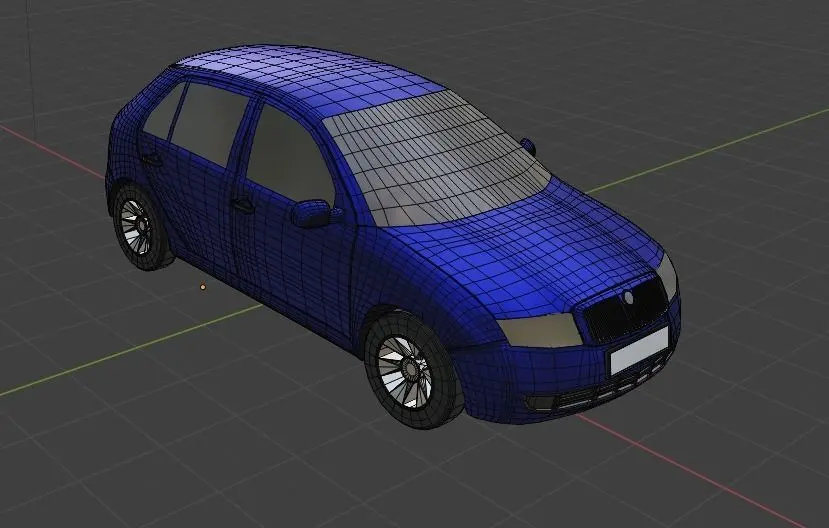
Task: Select the white front license plate
Action: tap(639, 349)
